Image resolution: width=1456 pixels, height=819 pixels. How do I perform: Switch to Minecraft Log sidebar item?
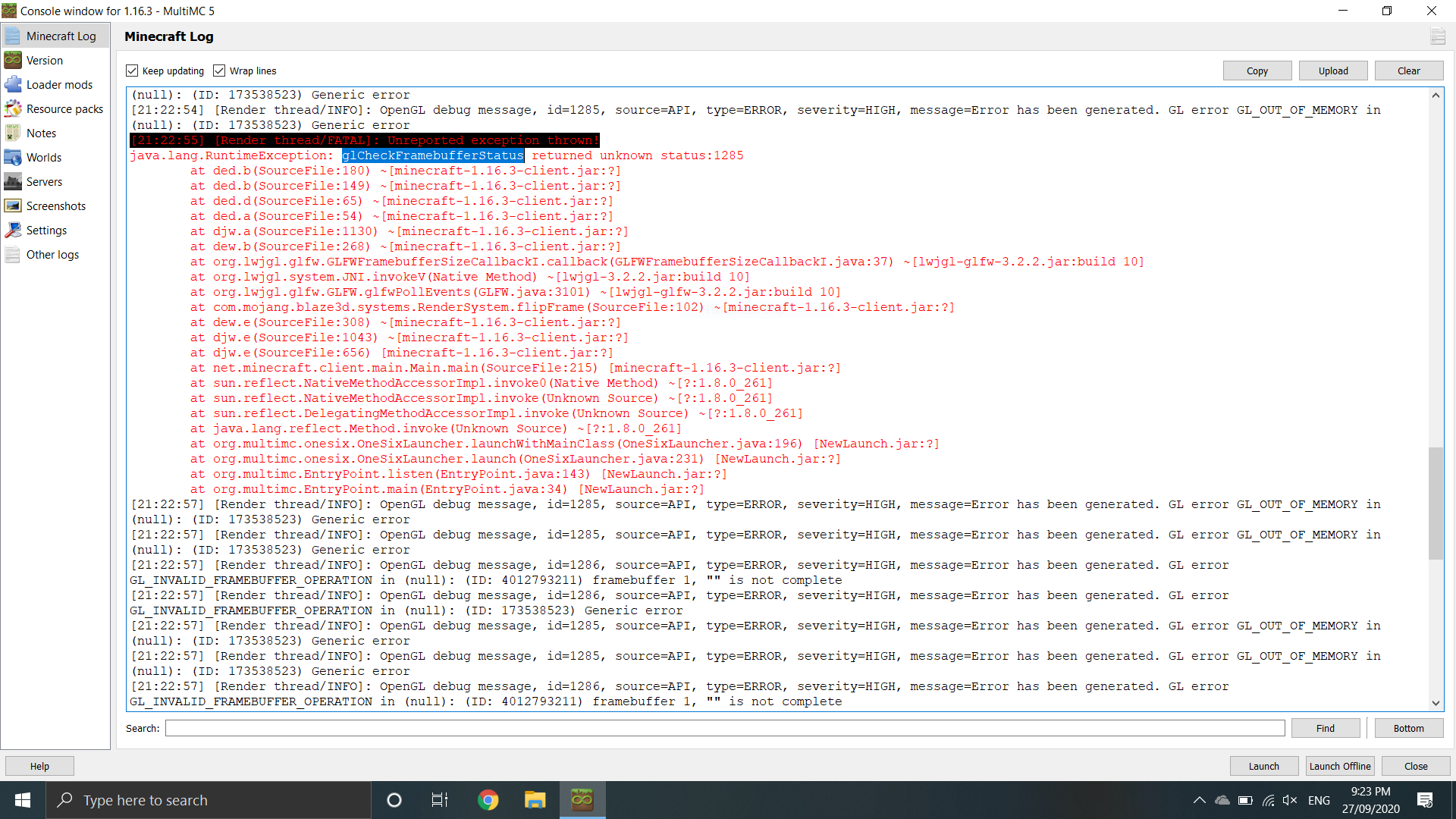coord(61,36)
